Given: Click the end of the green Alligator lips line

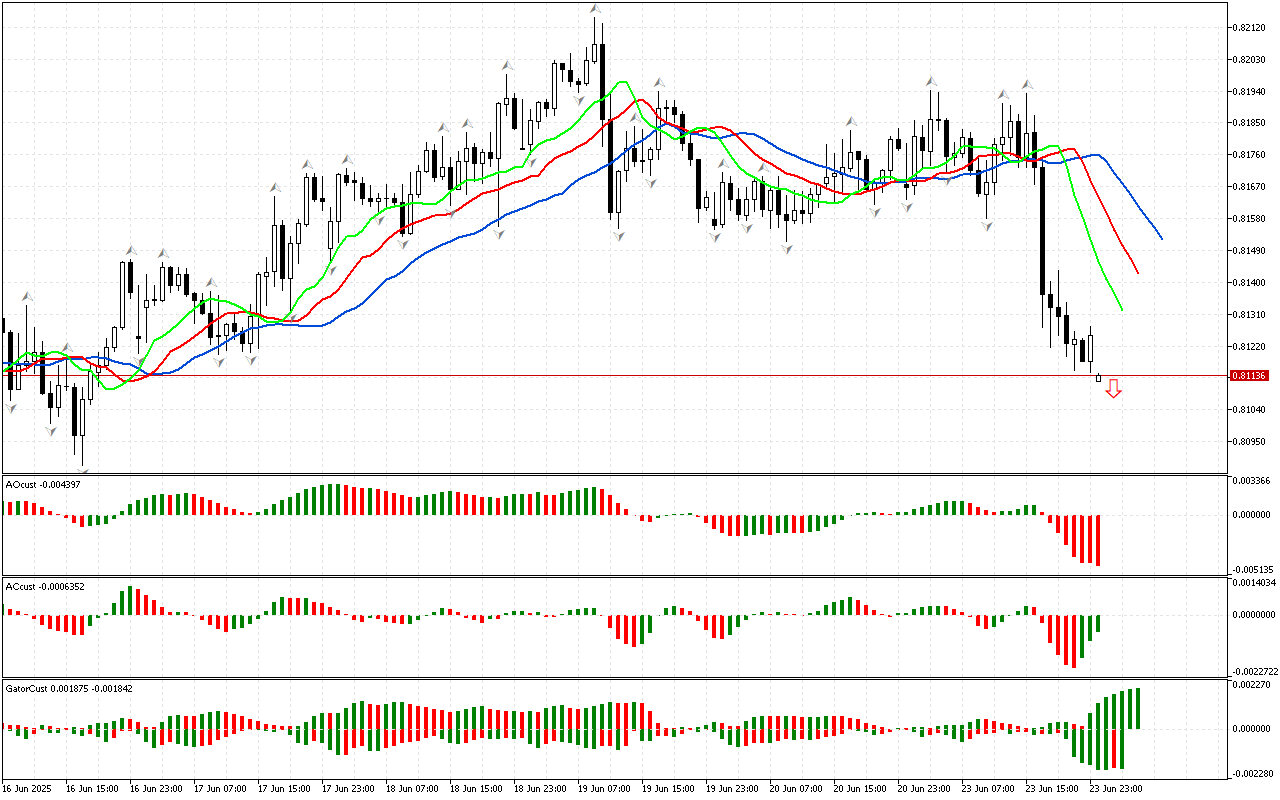Looking at the screenshot, I should [x=1122, y=310].
